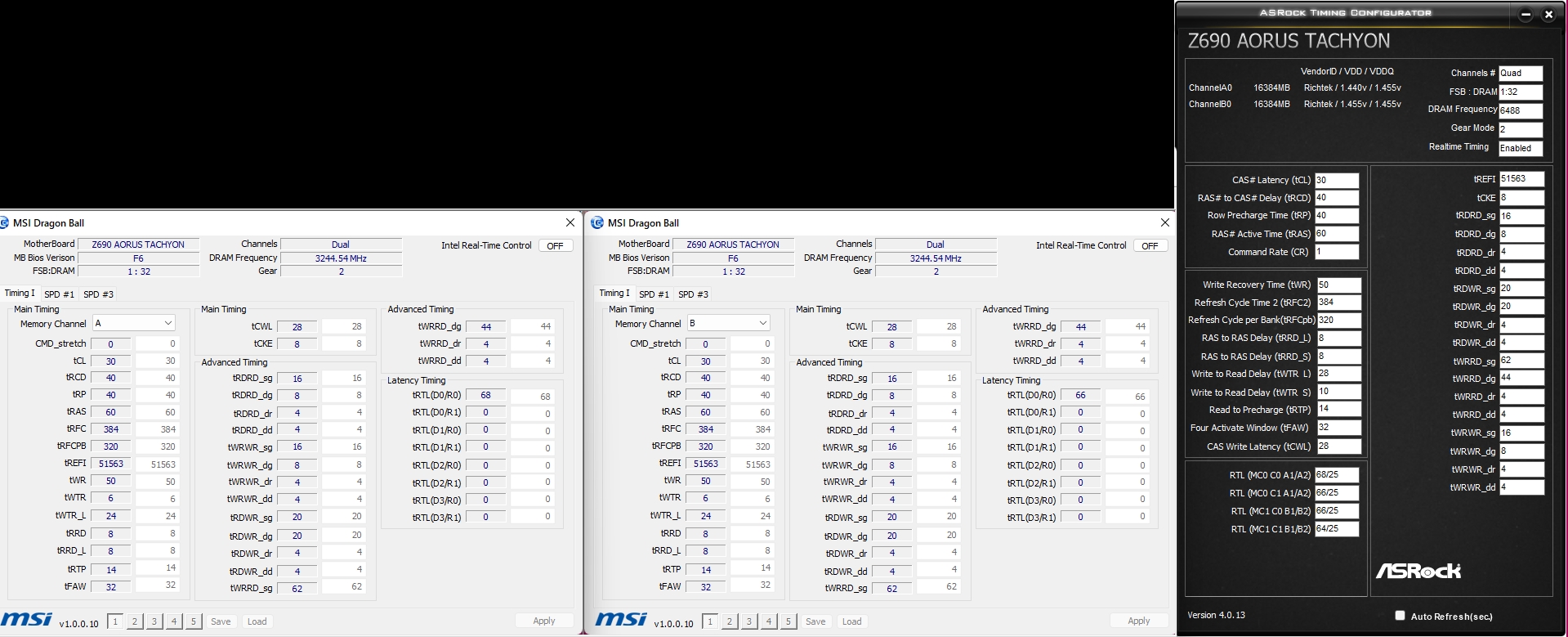Screen dimensions: 1568x637
Task: Click the Refresh Cycle Time 2 (tRFC2) field
Action: click(x=1338, y=302)
